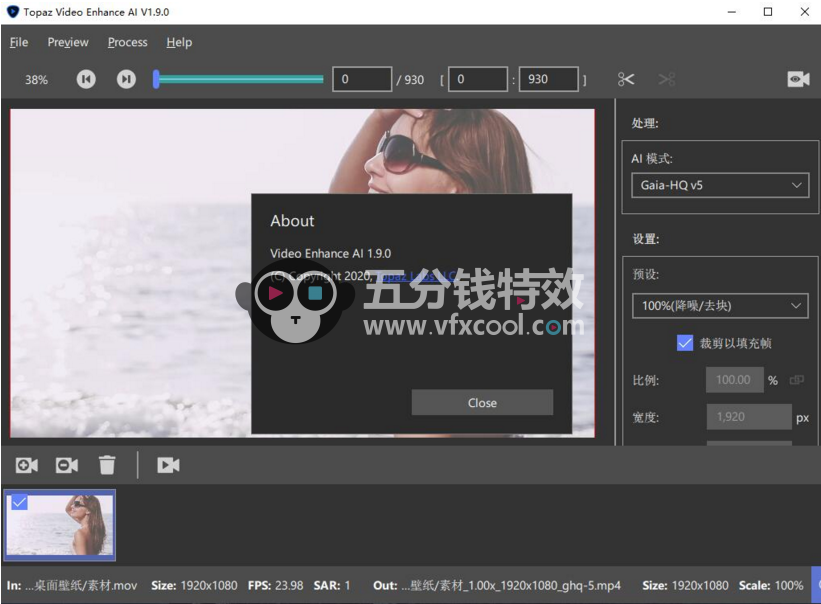Click the scissors trim icon
This screenshot has height=604, width=821.
coord(626,79)
